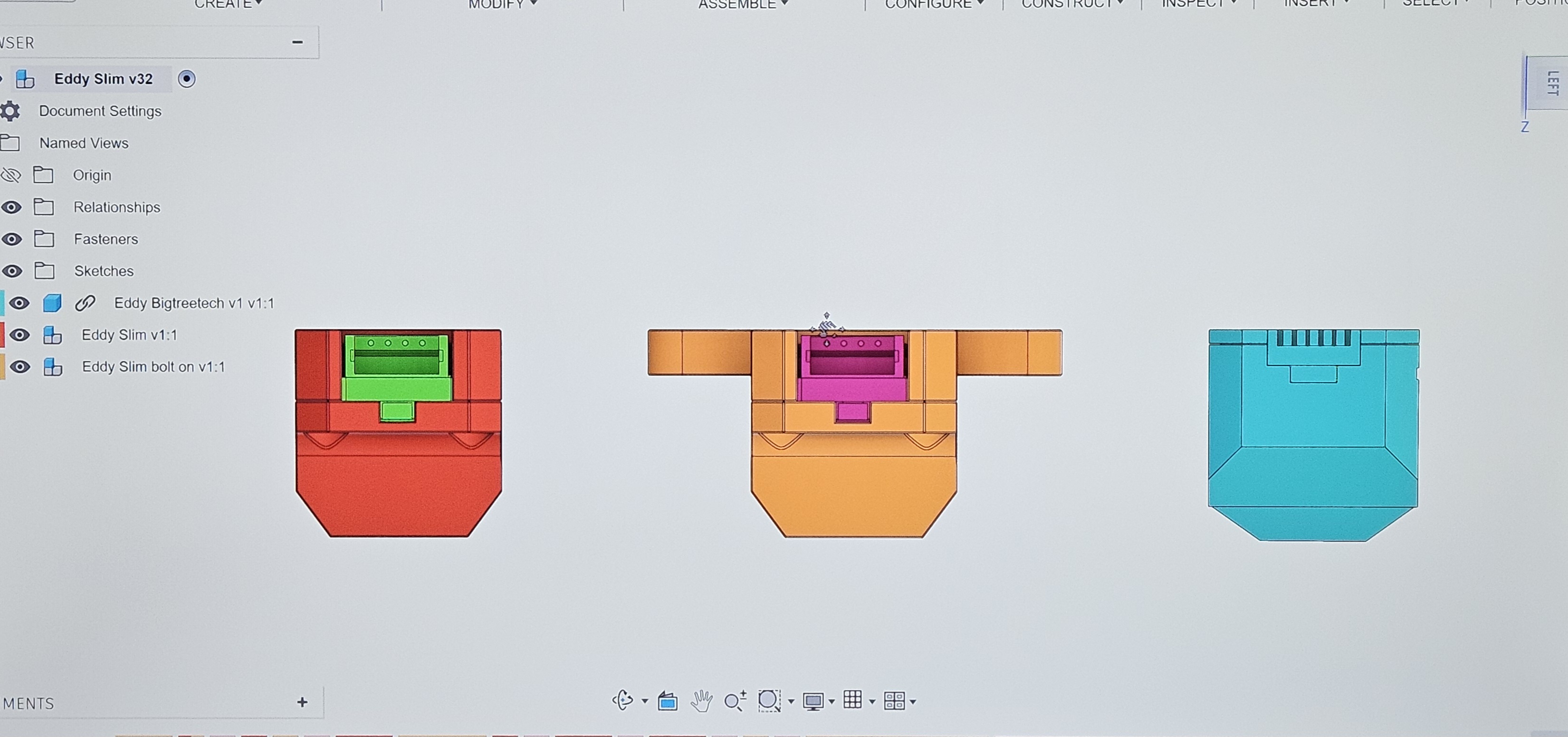Image resolution: width=1568 pixels, height=737 pixels.
Task: Collapse the browser panel with minus button
Action: (297, 42)
